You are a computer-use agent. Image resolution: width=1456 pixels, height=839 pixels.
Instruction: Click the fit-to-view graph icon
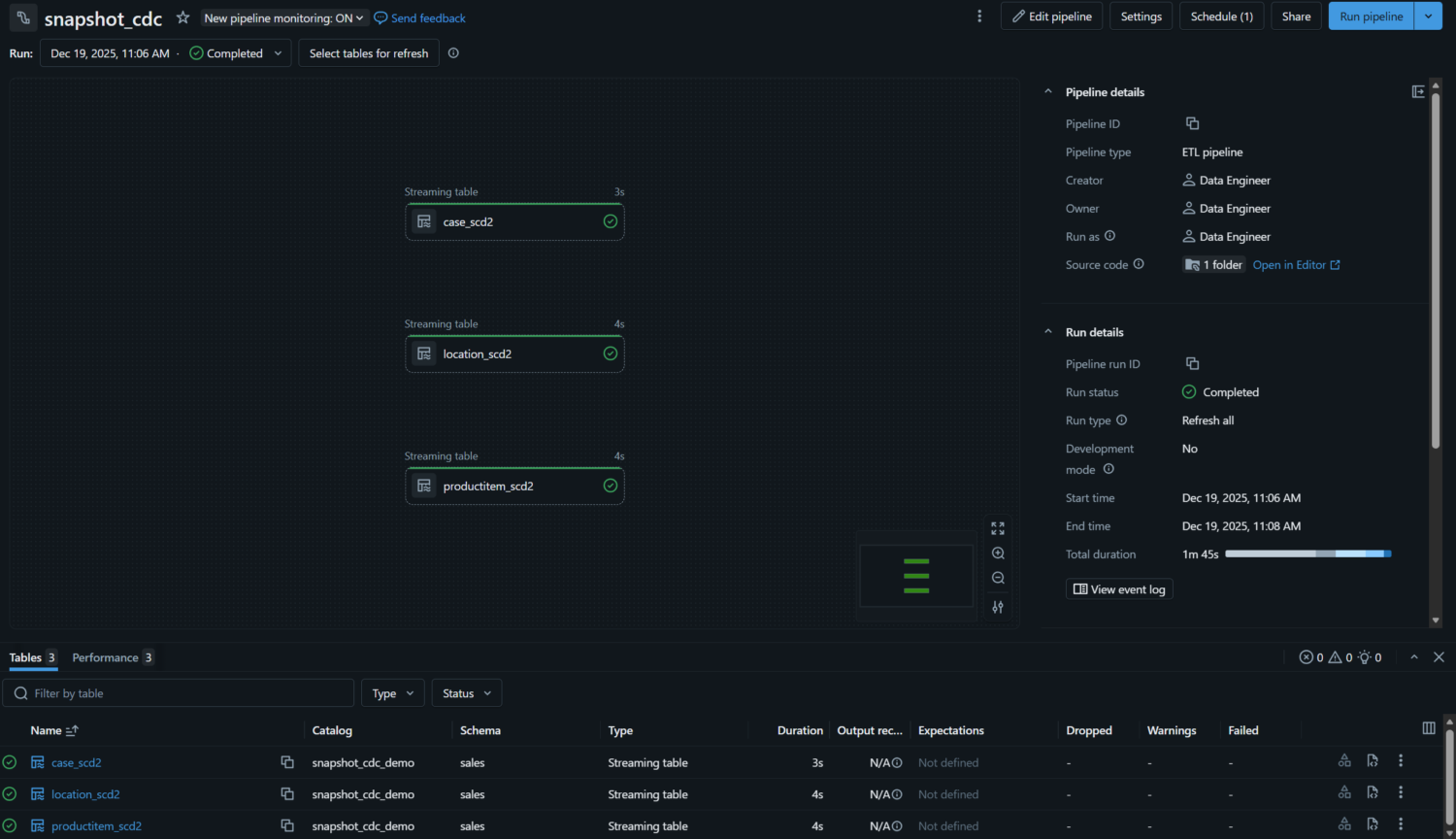click(998, 528)
